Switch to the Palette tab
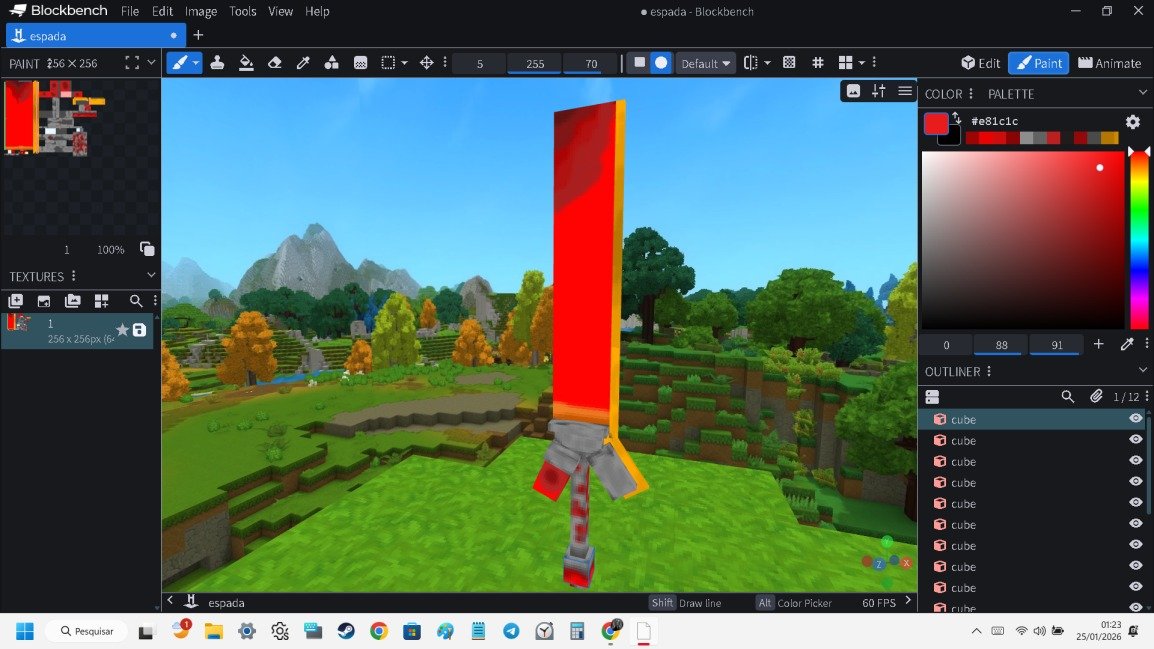The image size is (1154, 649). click(1010, 94)
